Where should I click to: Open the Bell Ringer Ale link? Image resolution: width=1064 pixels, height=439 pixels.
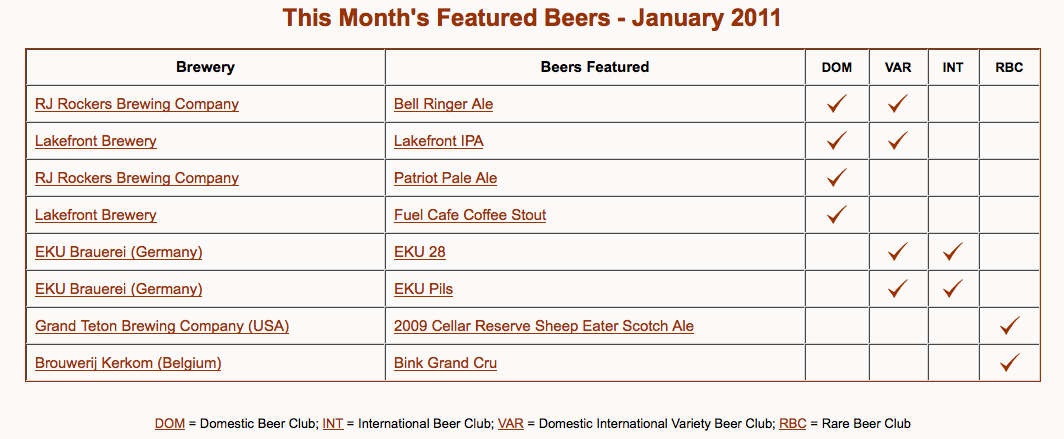tap(443, 104)
